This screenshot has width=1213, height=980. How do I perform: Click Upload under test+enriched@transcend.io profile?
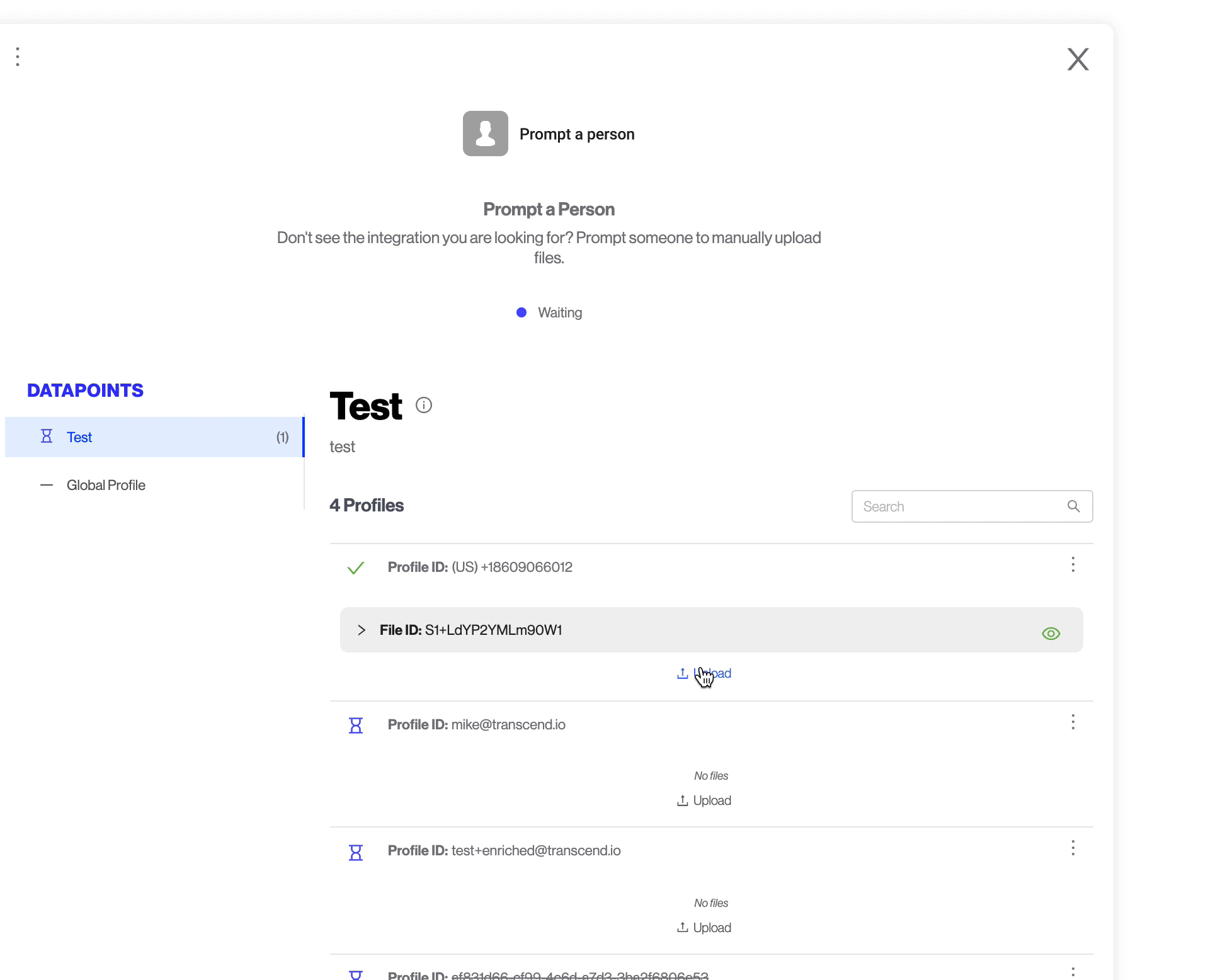point(704,928)
